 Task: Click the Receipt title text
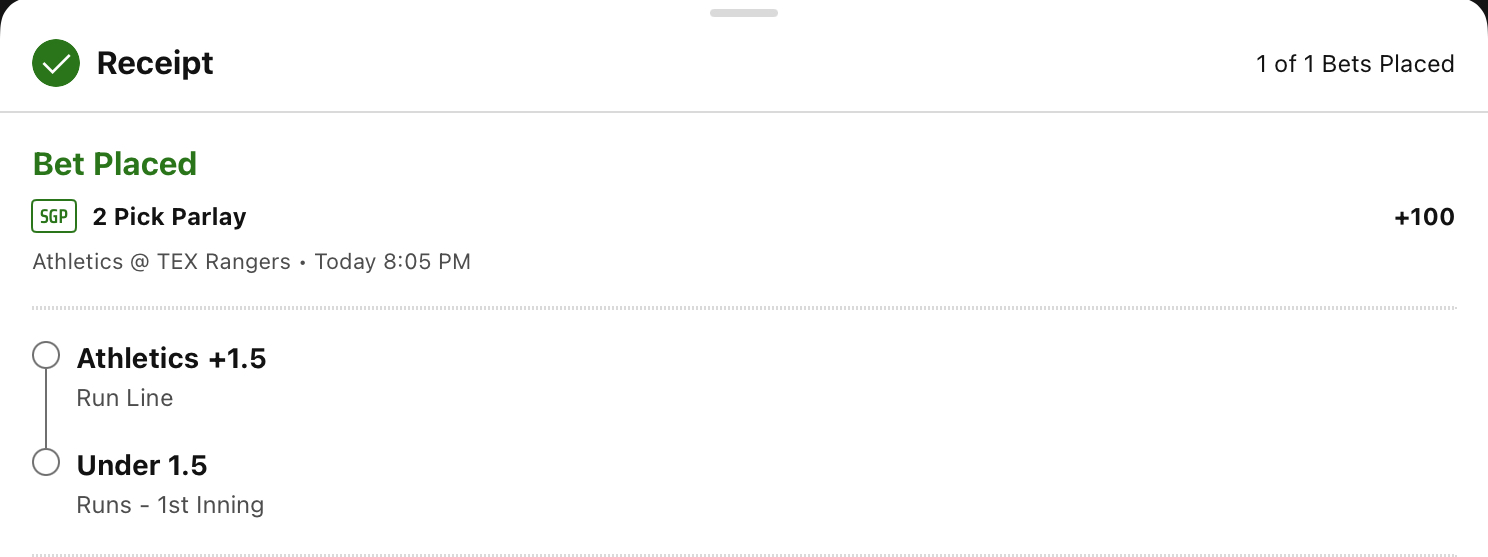(x=155, y=63)
